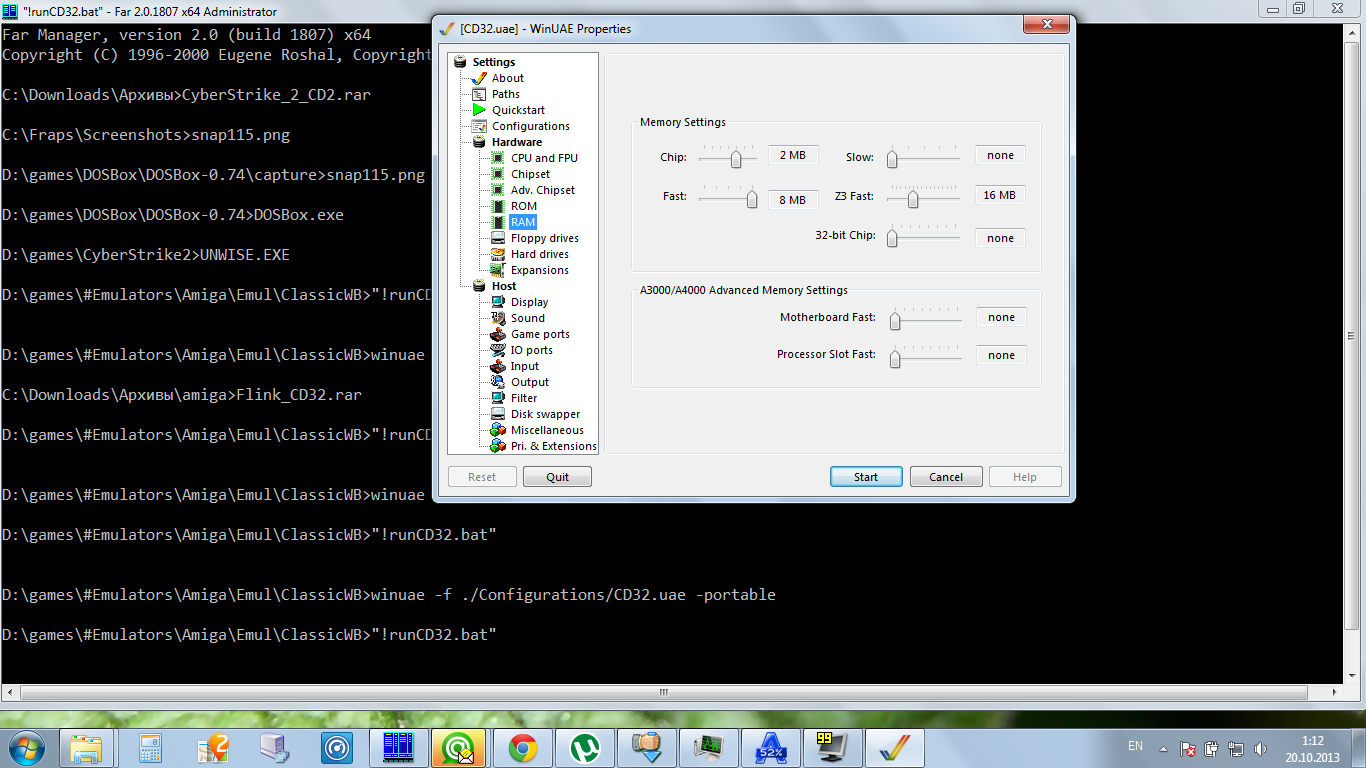1366x768 pixels.
Task: Select the CPU and FPU chip icon
Action: coord(497,158)
